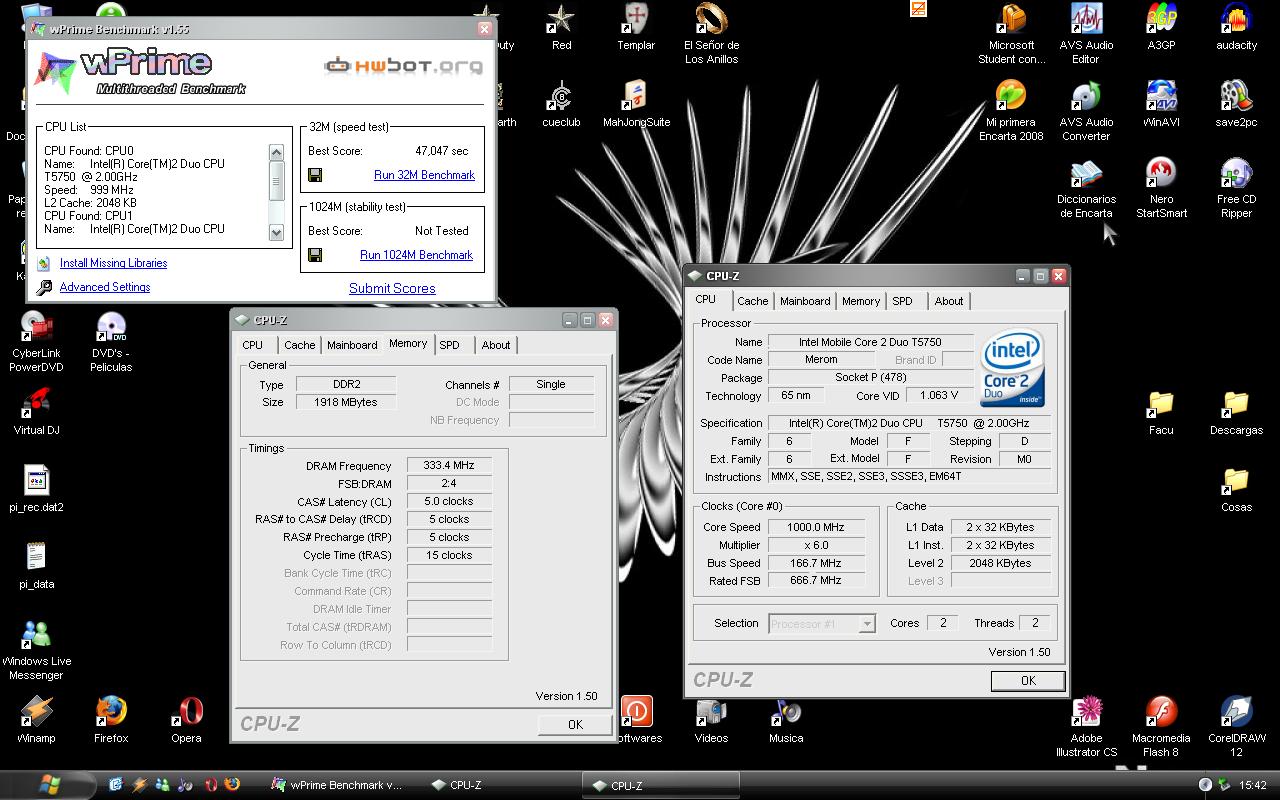Viewport: 1280px width, 800px height.
Task: Open El Señor de Los Anillos icon
Action: tap(711, 34)
